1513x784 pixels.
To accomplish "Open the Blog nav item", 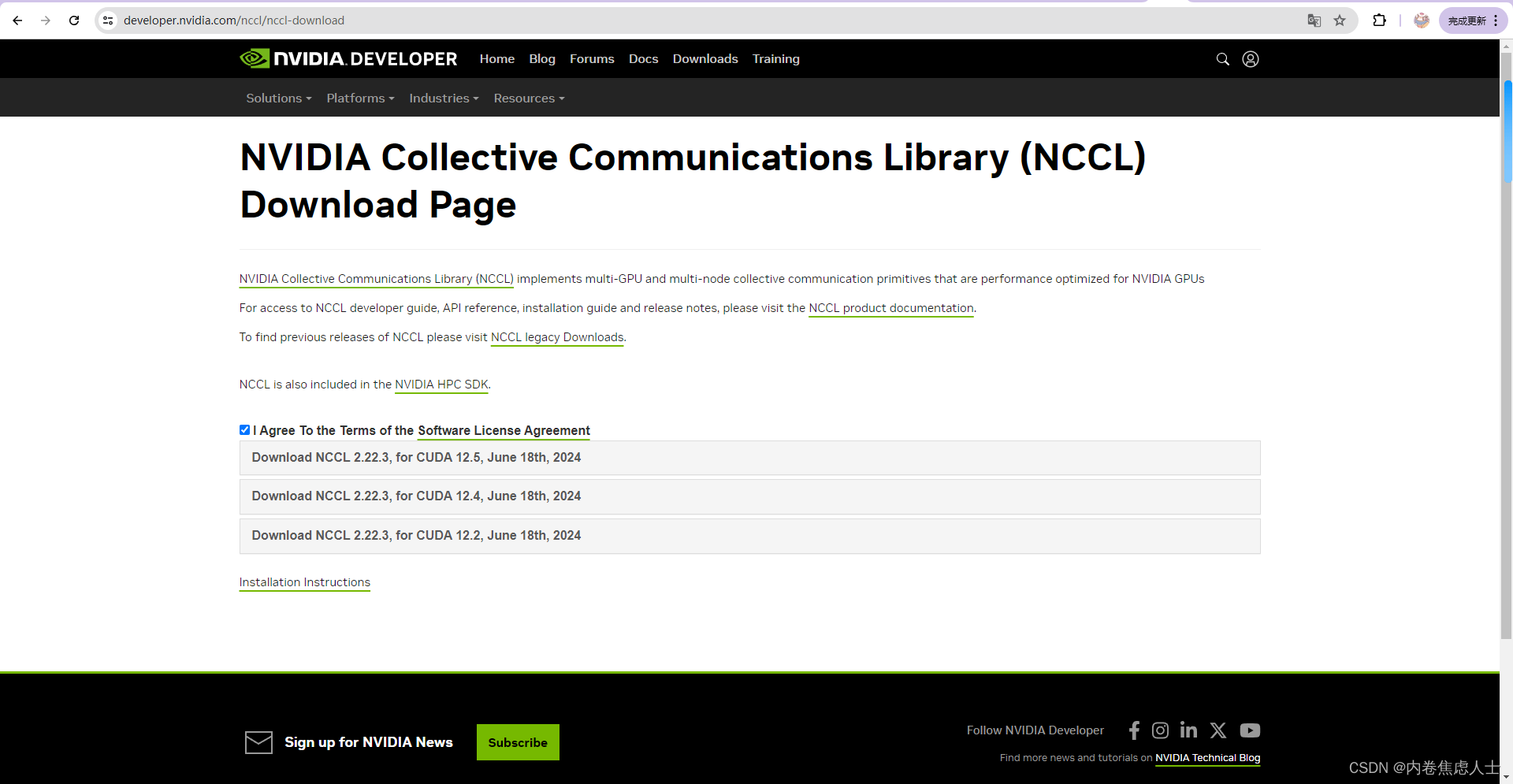I will 542,59.
